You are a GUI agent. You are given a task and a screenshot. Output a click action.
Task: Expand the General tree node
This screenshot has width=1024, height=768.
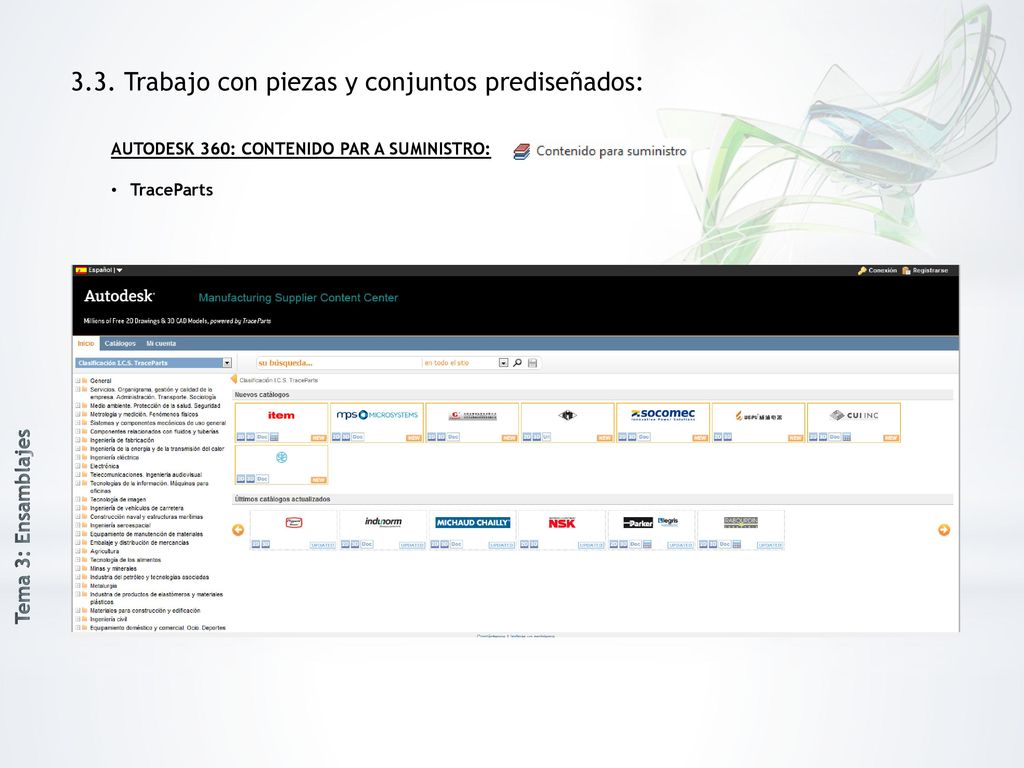coord(78,380)
